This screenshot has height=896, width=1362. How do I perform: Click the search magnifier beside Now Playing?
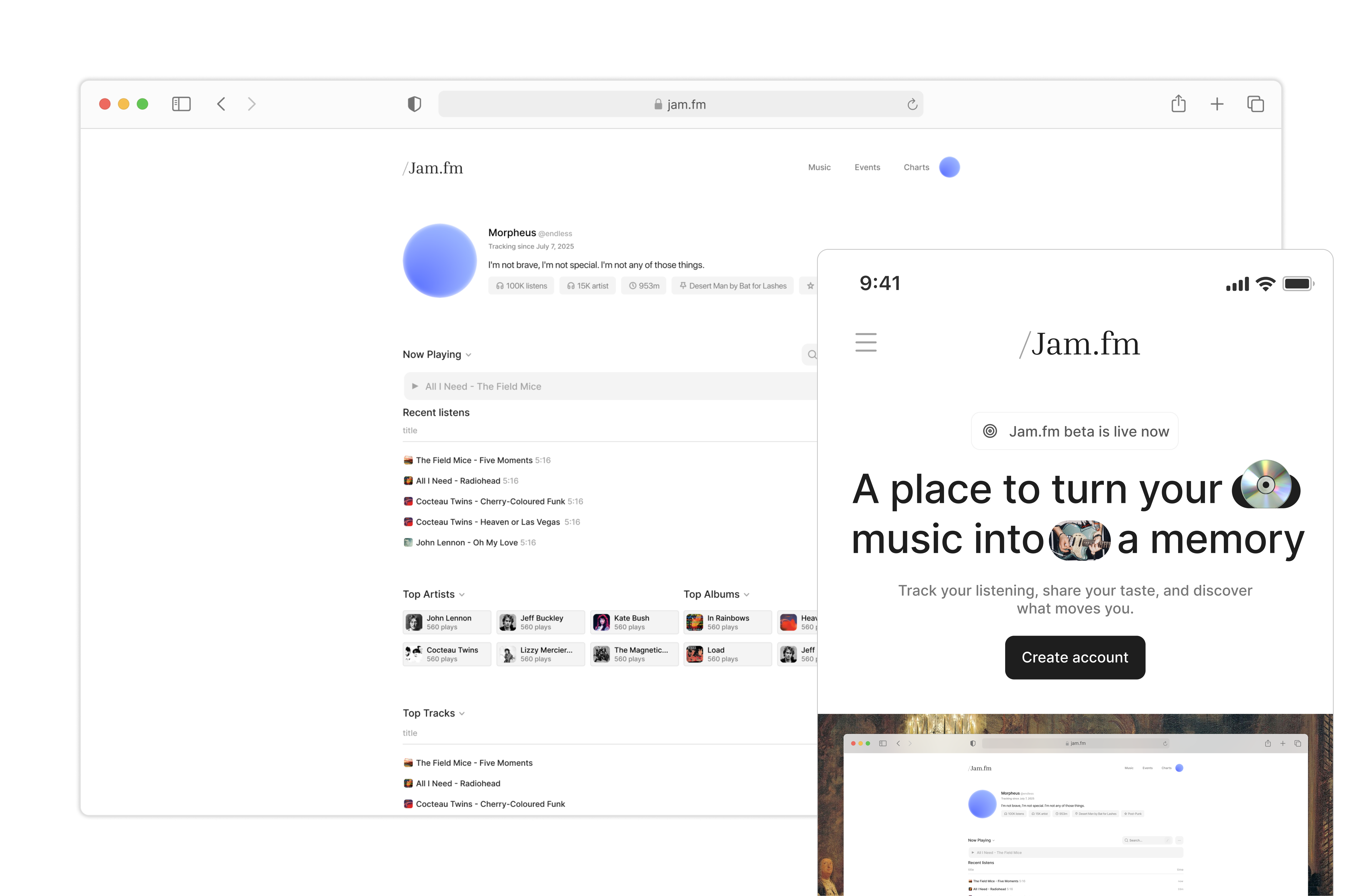click(812, 355)
